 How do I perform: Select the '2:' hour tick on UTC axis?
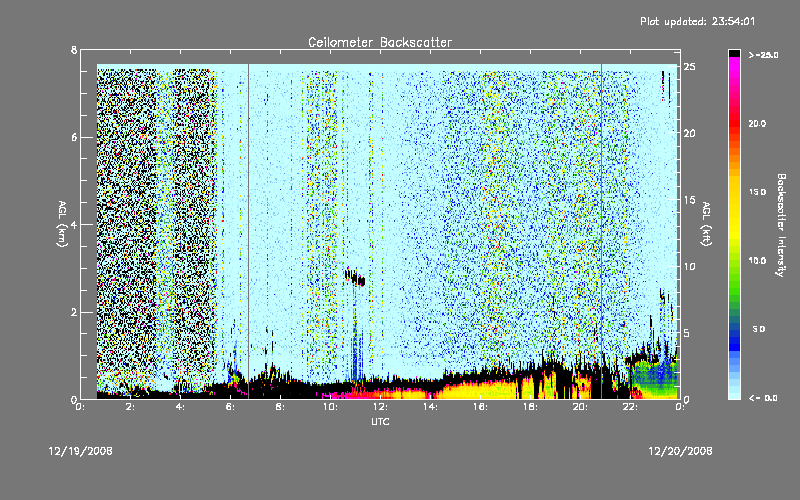pyautogui.click(x=131, y=407)
